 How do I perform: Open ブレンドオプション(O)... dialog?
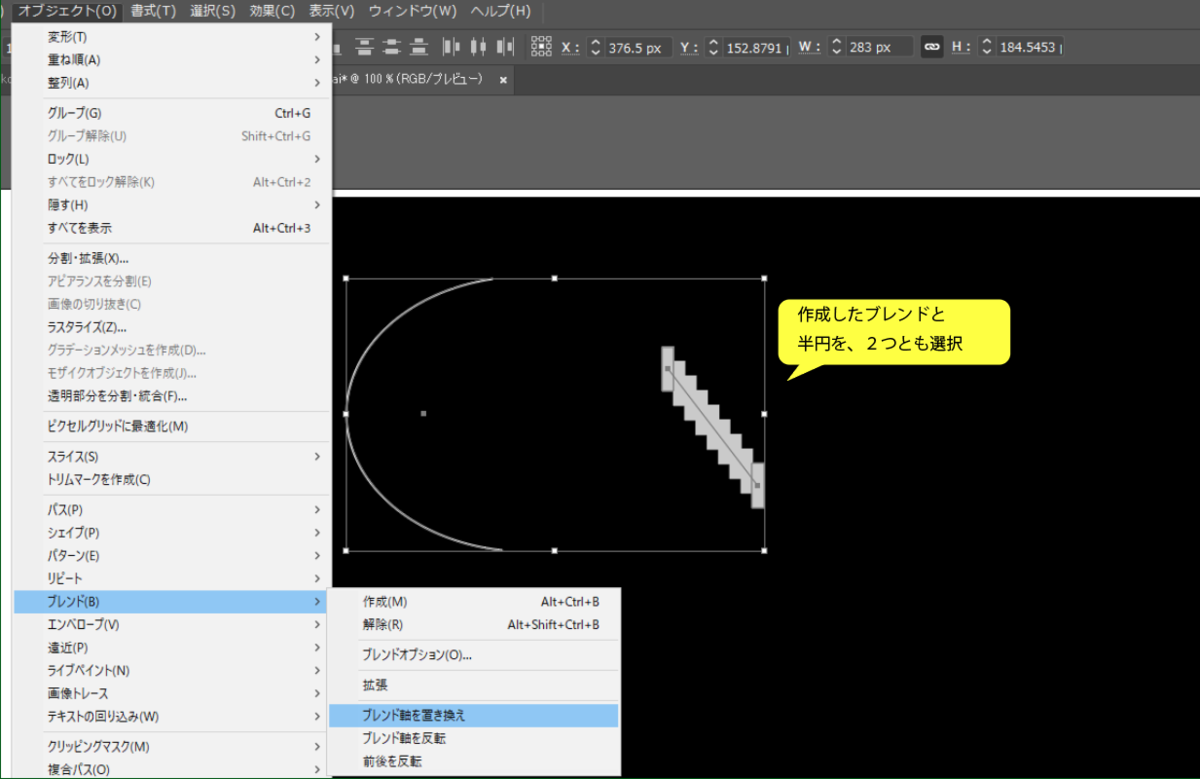pos(474,655)
